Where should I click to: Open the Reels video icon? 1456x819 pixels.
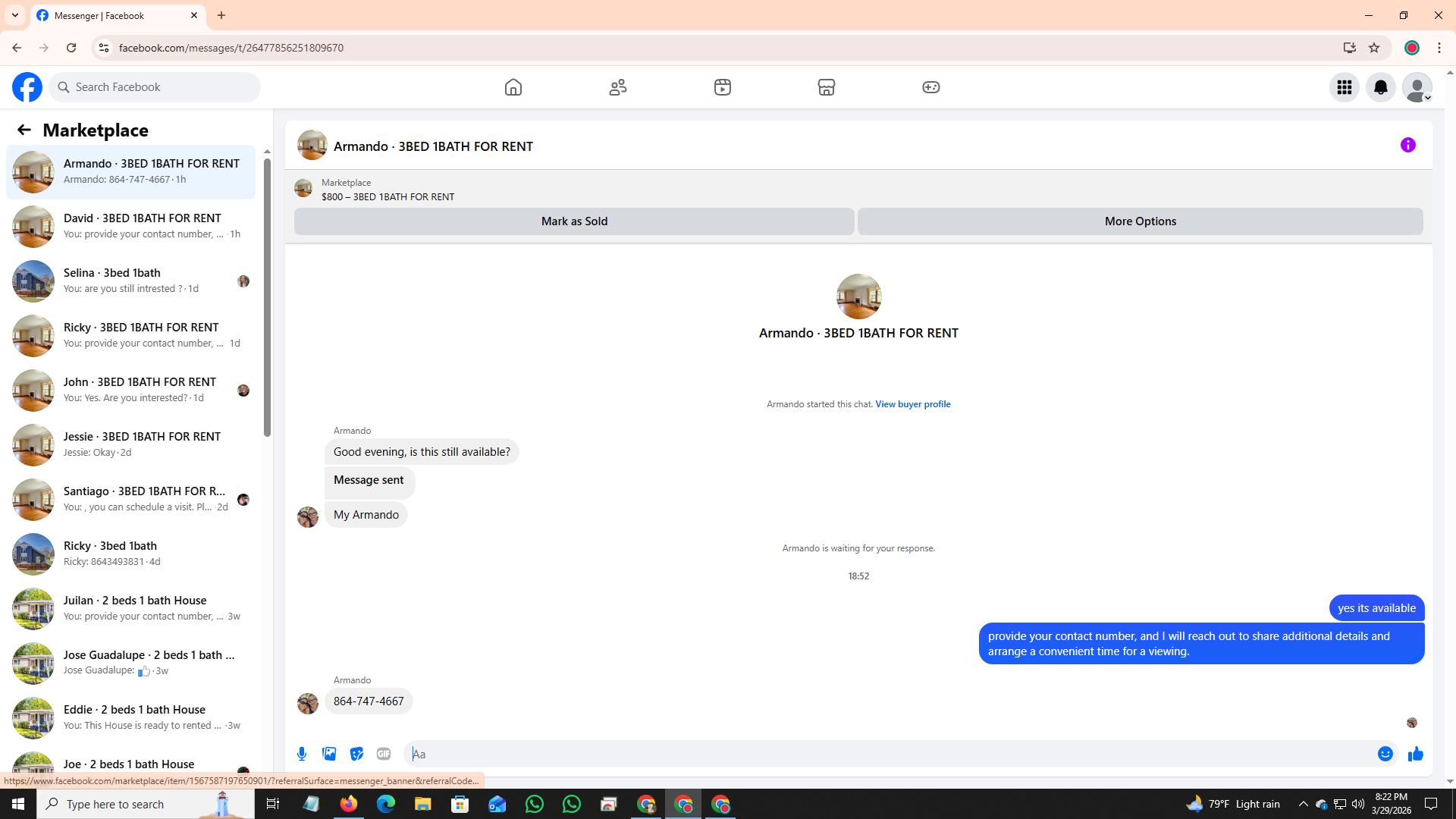723,87
